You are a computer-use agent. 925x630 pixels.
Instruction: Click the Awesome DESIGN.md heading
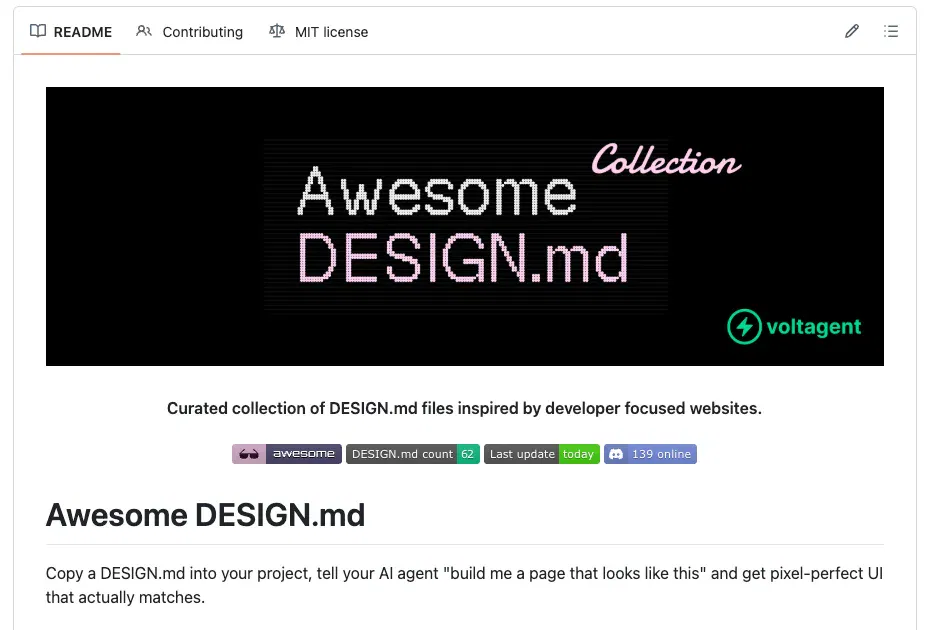point(205,515)
